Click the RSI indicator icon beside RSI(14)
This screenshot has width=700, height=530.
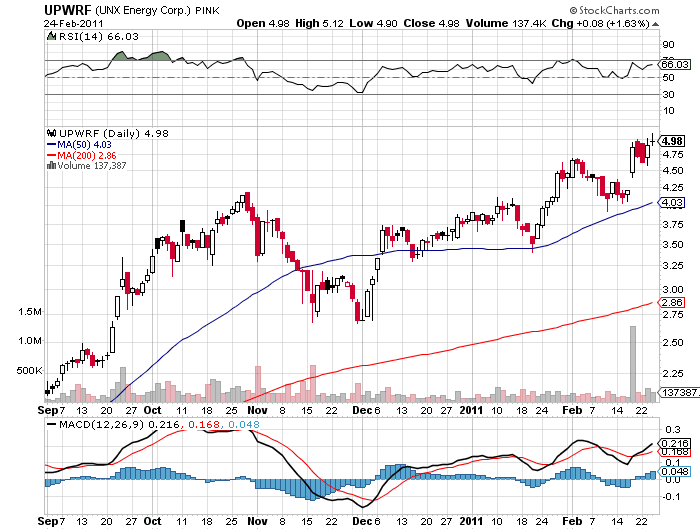(x=52, y=36)
